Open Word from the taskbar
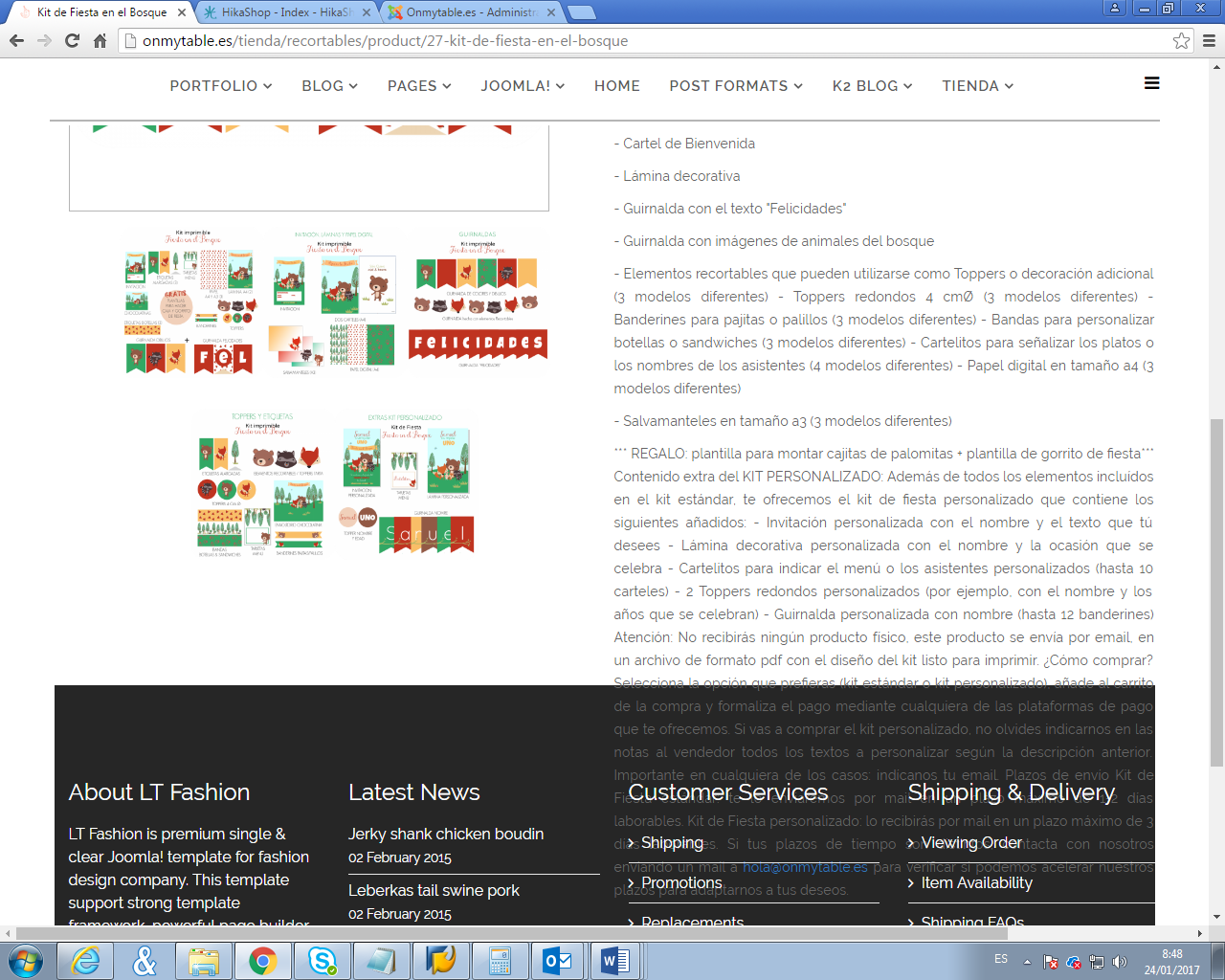Viewport: 1225px width, 980px height. coord(615,961)
